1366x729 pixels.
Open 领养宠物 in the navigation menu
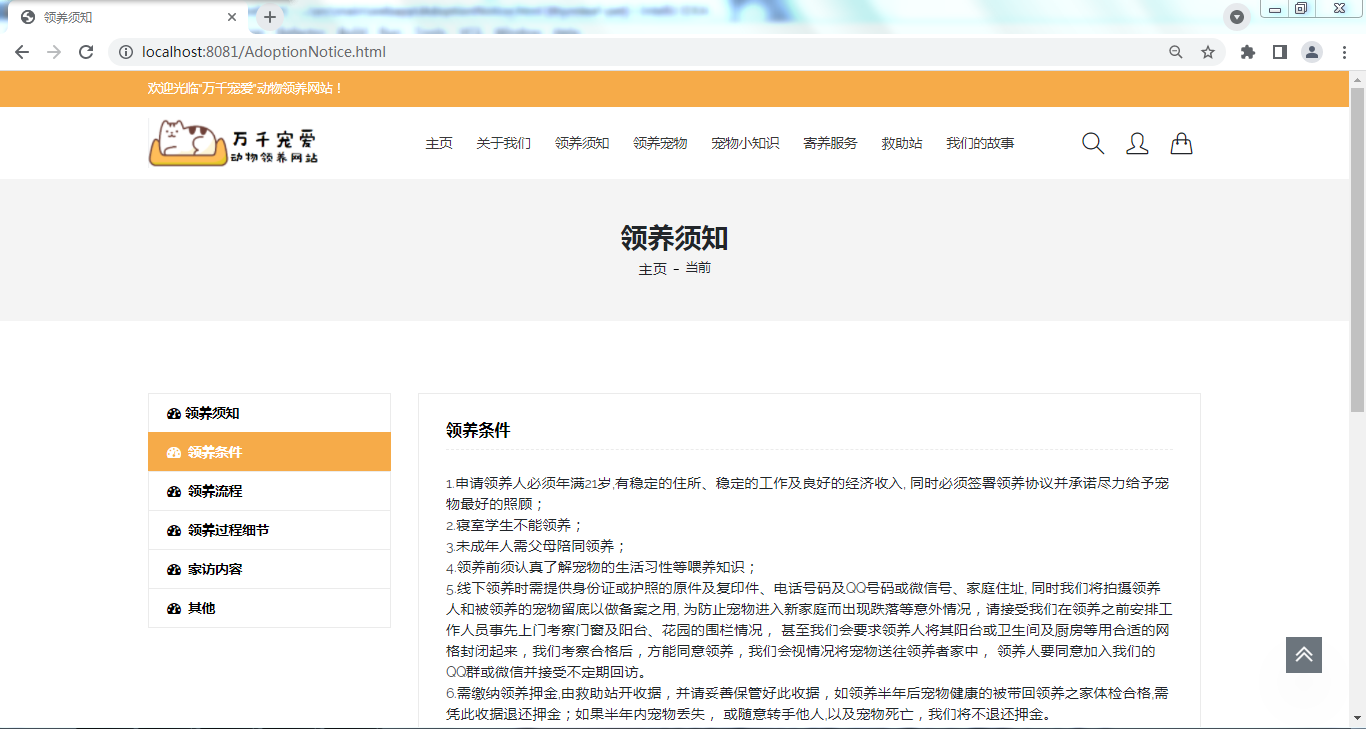coord(660,143)
